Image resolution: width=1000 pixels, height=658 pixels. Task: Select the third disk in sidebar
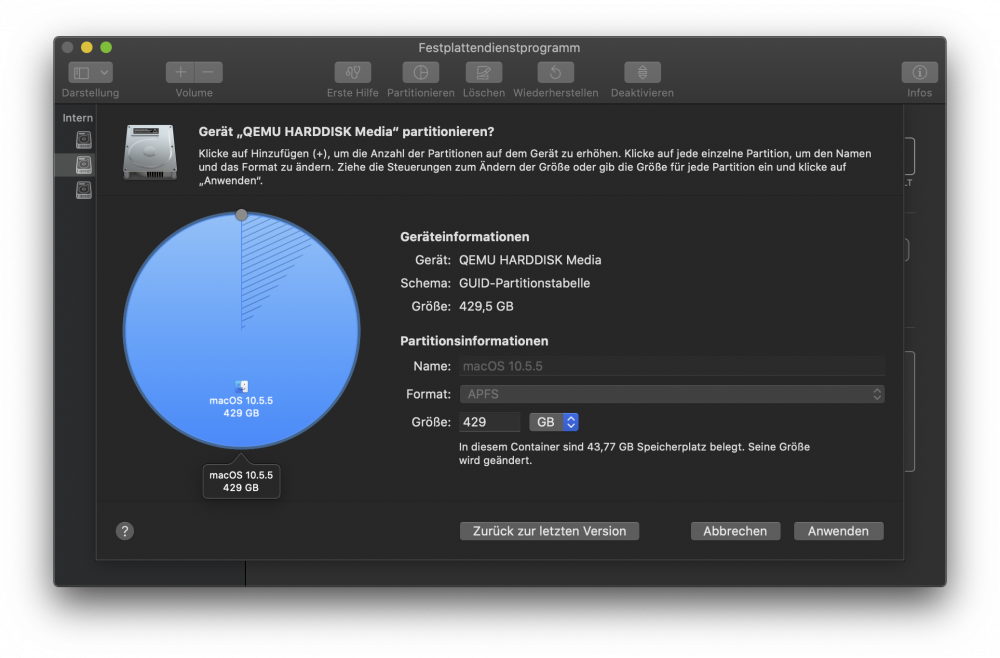84,189
